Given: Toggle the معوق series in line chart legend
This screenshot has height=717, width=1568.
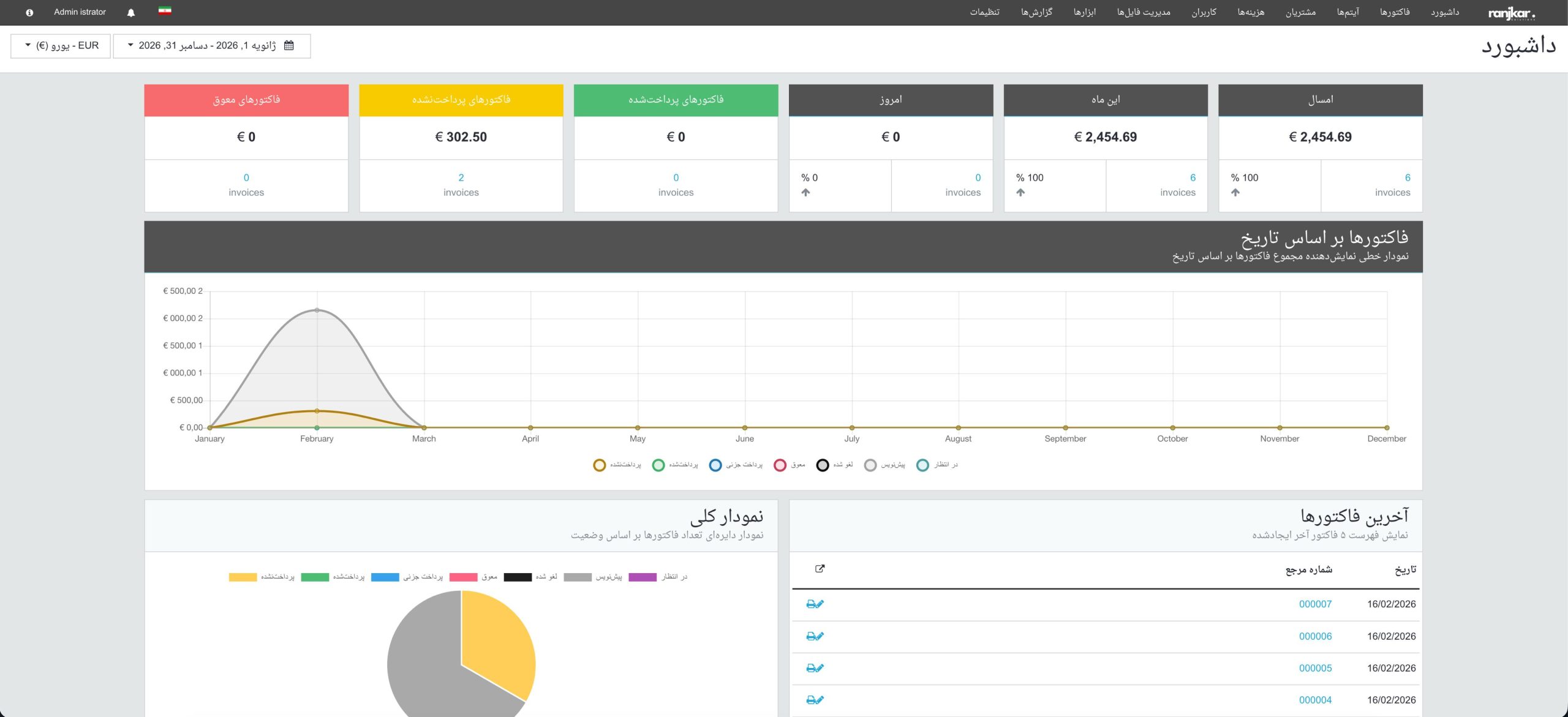Looking at the screenshot, I should [x=780, y=465].
